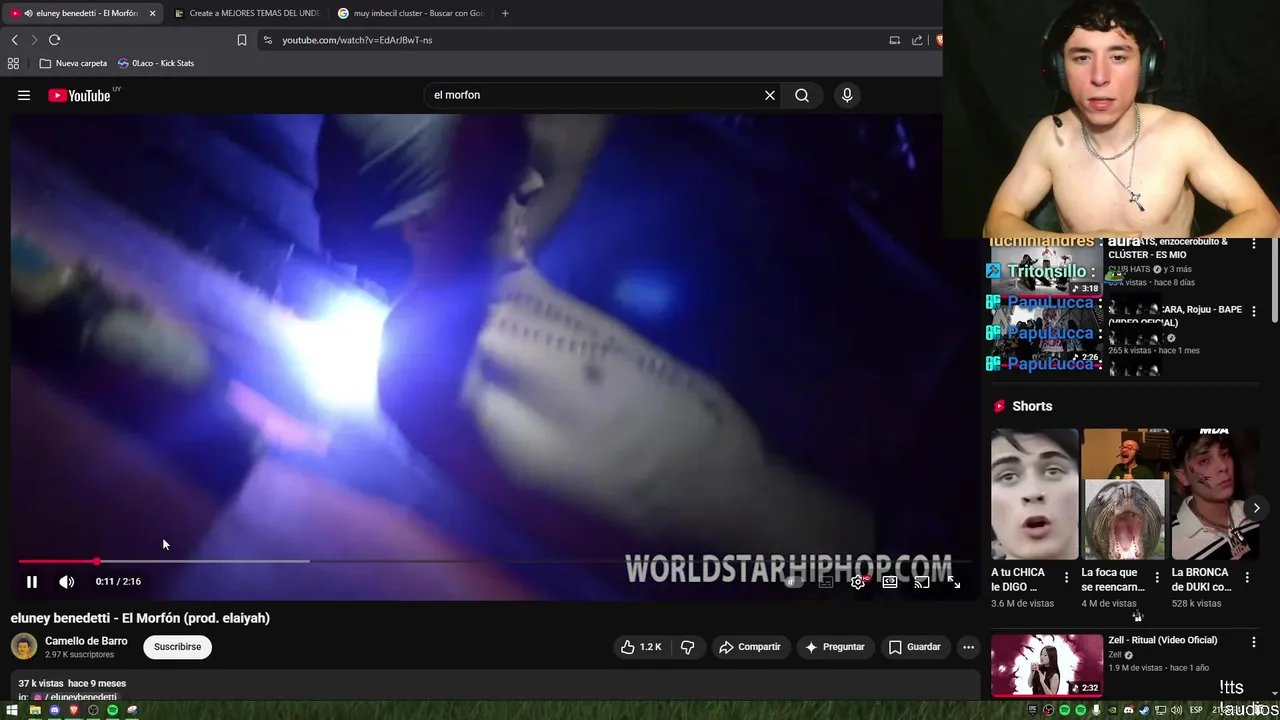Image resolution: width=1280 pixels, height=720 pixels.
Task: Switch to 'Create a MEJORES TEMAS' tab
Action: (246, 13)
